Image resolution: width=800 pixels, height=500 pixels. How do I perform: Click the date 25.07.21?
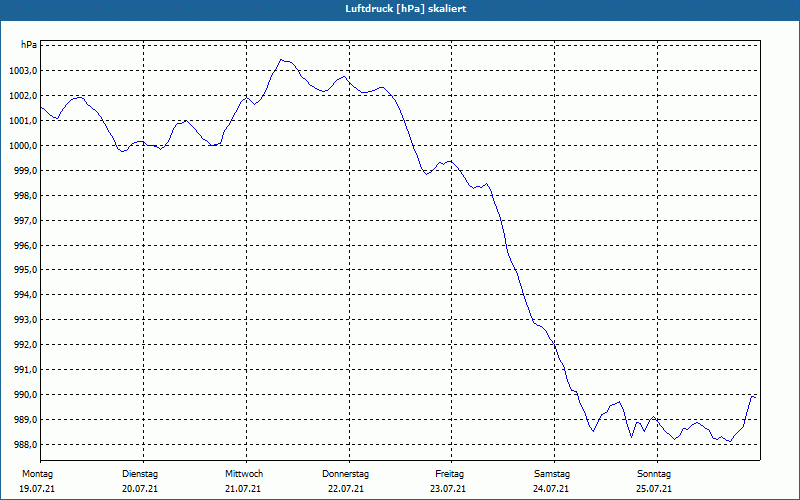tap(654, 489)
